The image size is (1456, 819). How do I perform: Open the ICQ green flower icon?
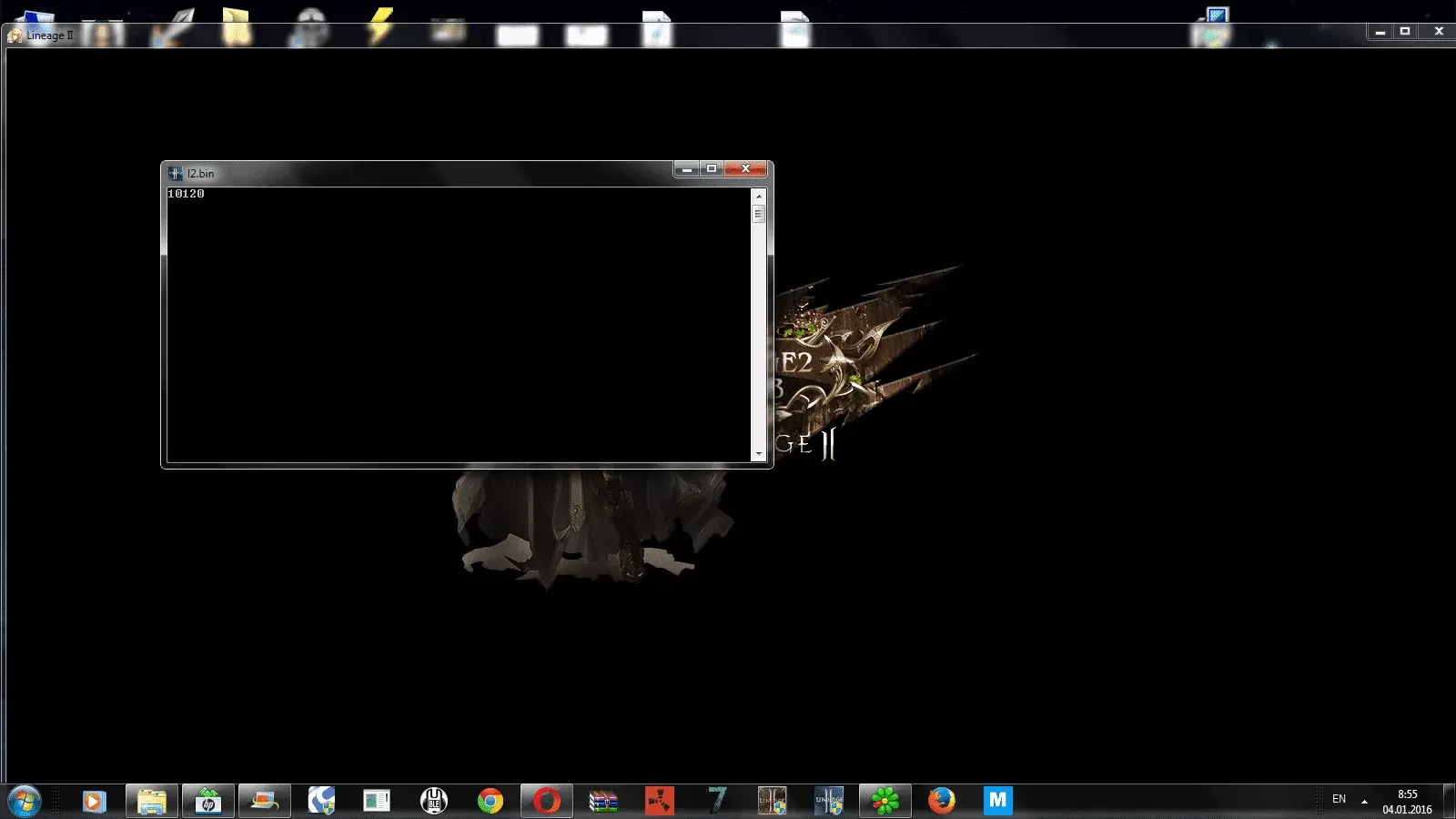click(885, 801)
